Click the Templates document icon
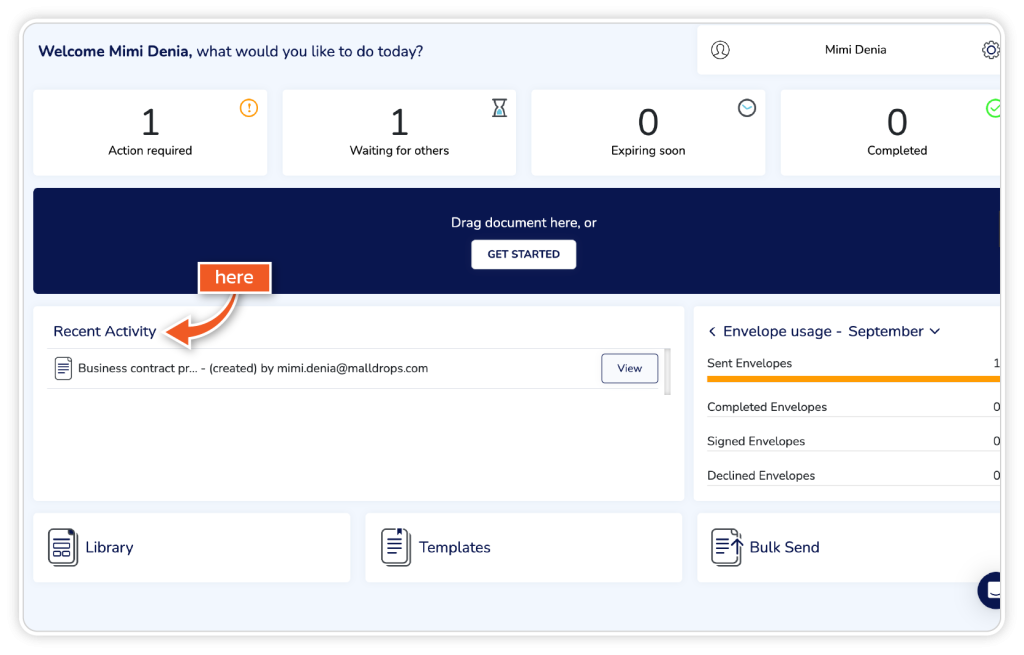 [396, 547]
